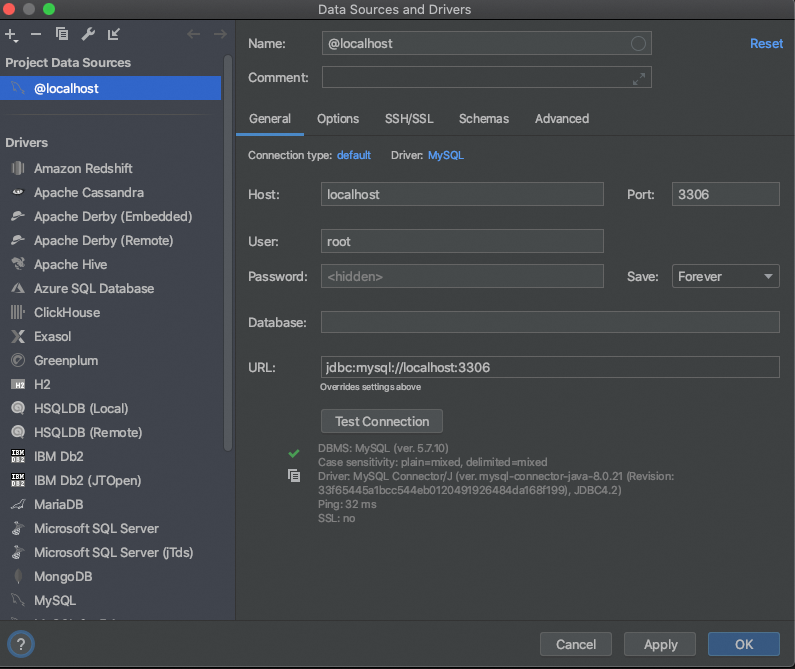Open the SSH/SSL tab

tap(409, 119)
